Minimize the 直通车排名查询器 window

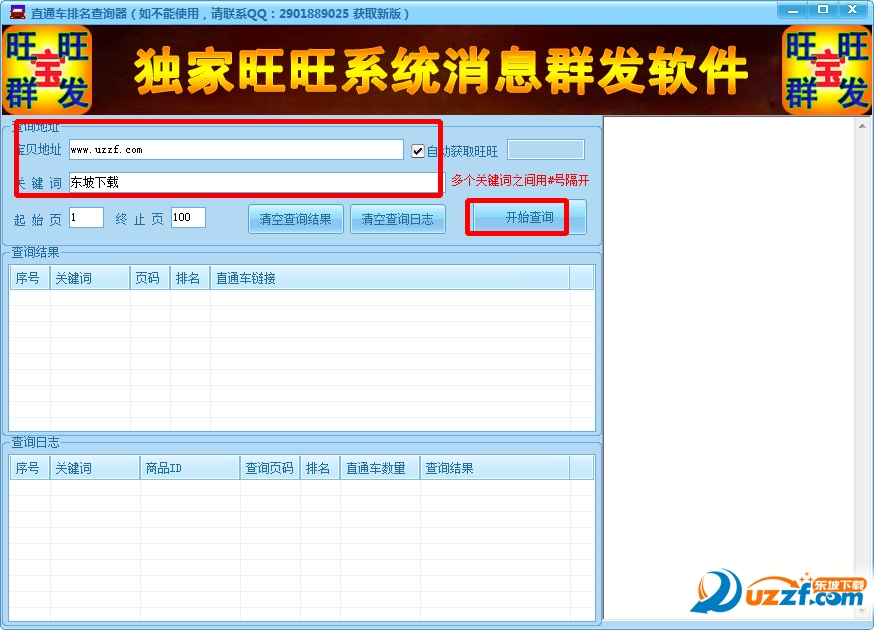[x=793, y=9]
